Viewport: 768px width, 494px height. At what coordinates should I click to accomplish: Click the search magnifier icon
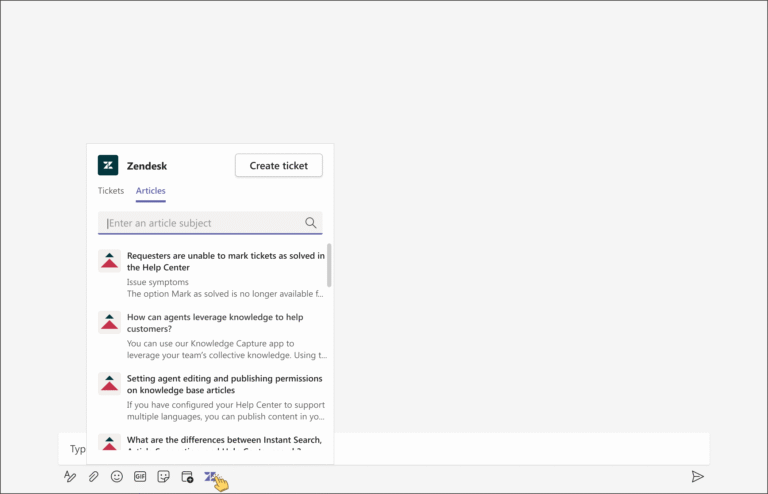tap(311, 223)
